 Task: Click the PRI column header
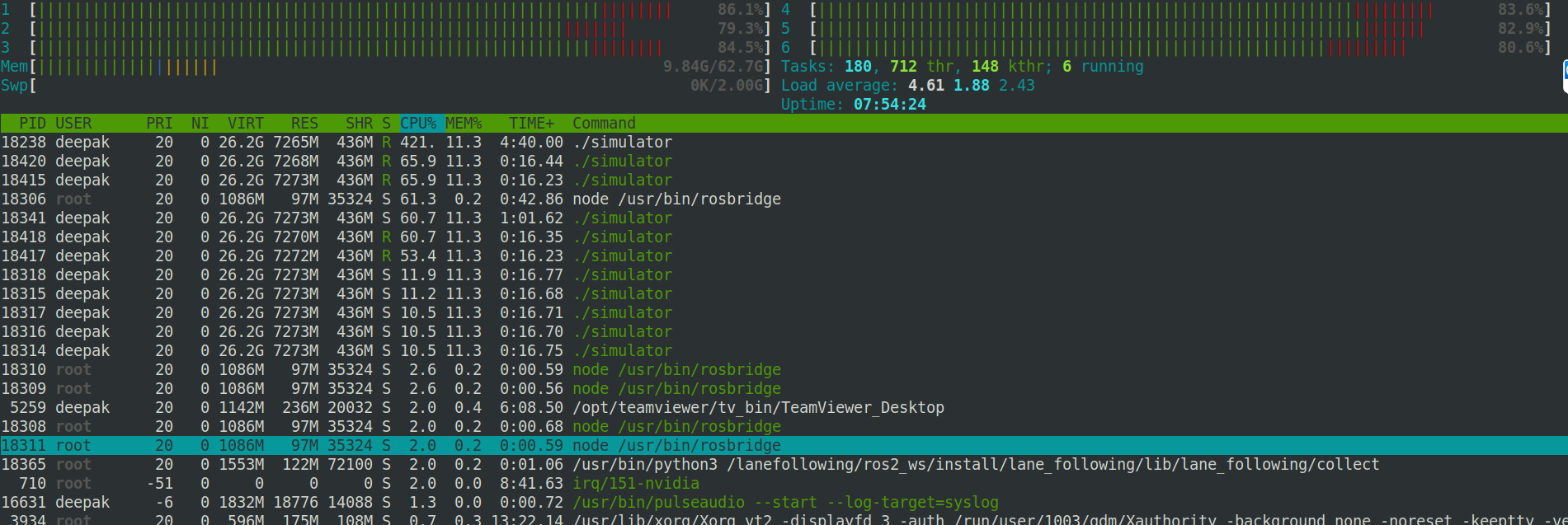tap(159, 124)
